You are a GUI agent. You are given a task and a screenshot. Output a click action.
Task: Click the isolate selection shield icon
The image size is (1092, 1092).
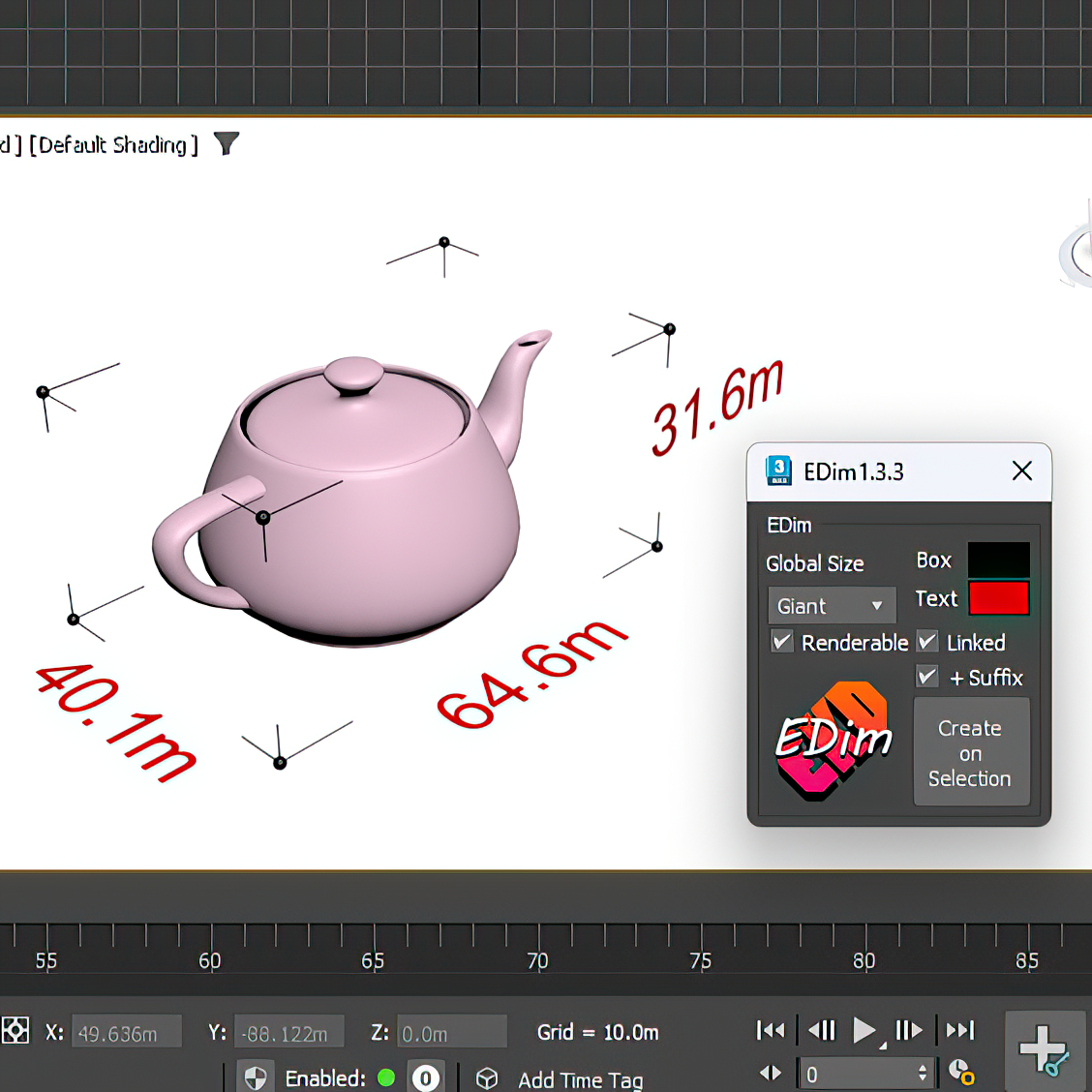(x=256, y=1078)
